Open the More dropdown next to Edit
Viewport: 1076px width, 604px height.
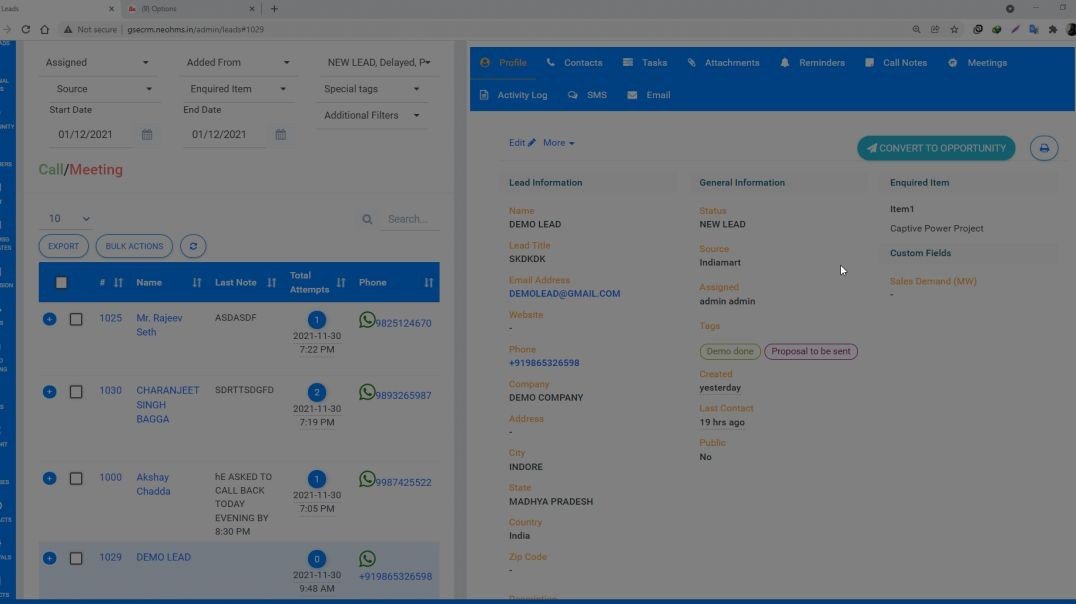click(557, 142)
